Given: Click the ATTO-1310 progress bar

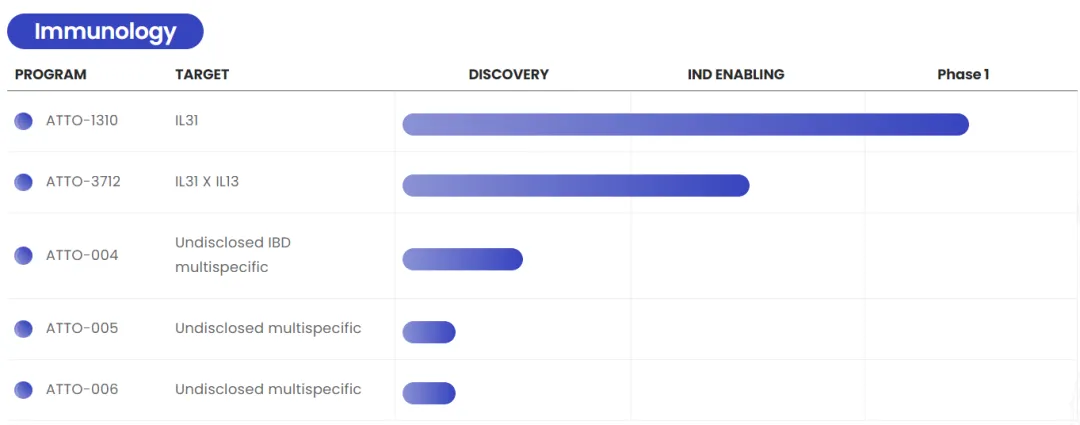Looking at the screenshot, I should click(x=685, y=124).
